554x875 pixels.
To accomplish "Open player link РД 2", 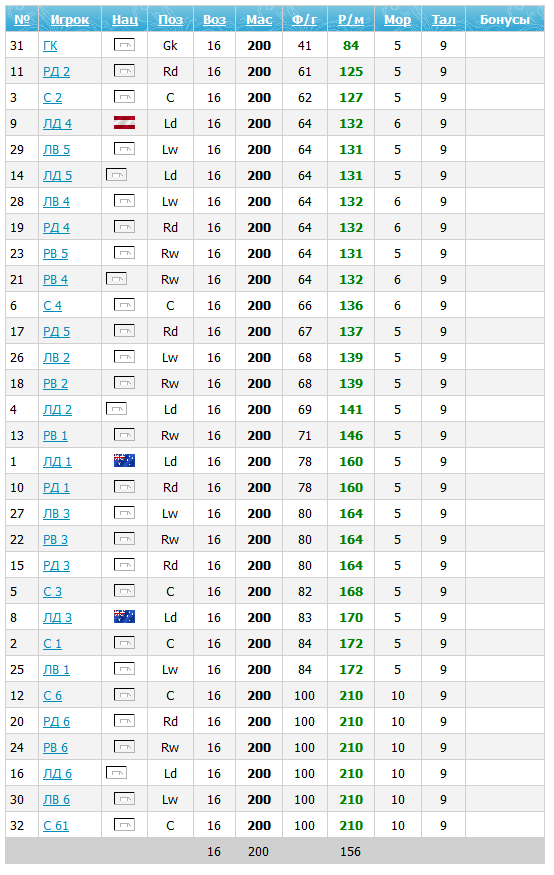I will (x=56, y=71).
